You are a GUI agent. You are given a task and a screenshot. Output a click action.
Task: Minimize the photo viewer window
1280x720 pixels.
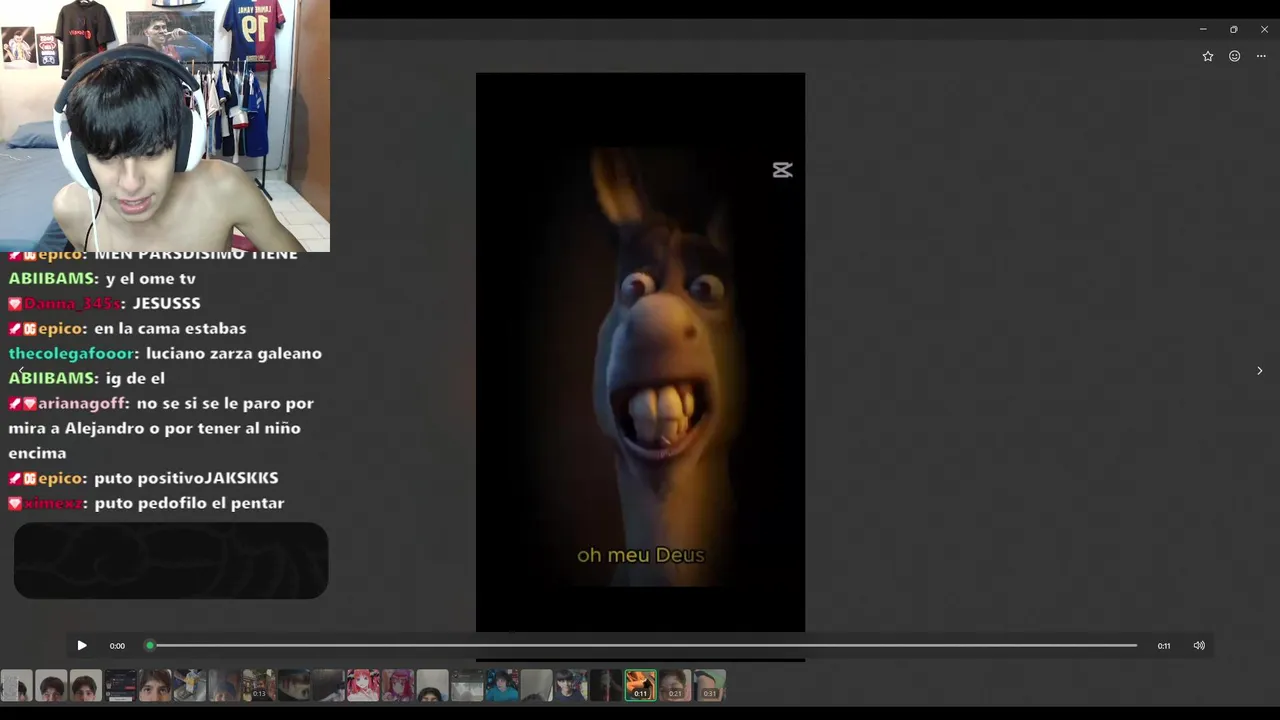click(x=1203, y=29)
